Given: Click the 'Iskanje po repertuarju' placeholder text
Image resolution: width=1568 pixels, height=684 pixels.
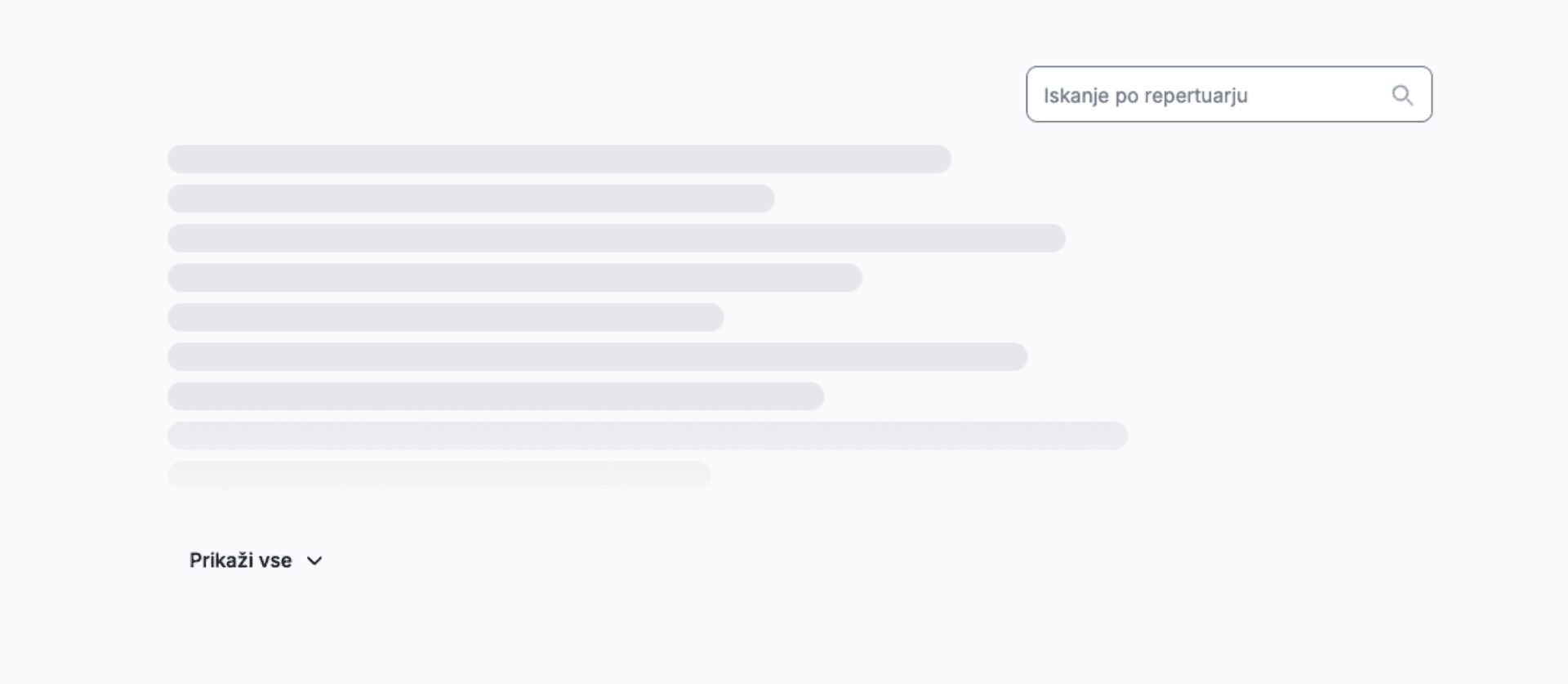Looking at the screenshot, I should click(x=1145, y=96).
